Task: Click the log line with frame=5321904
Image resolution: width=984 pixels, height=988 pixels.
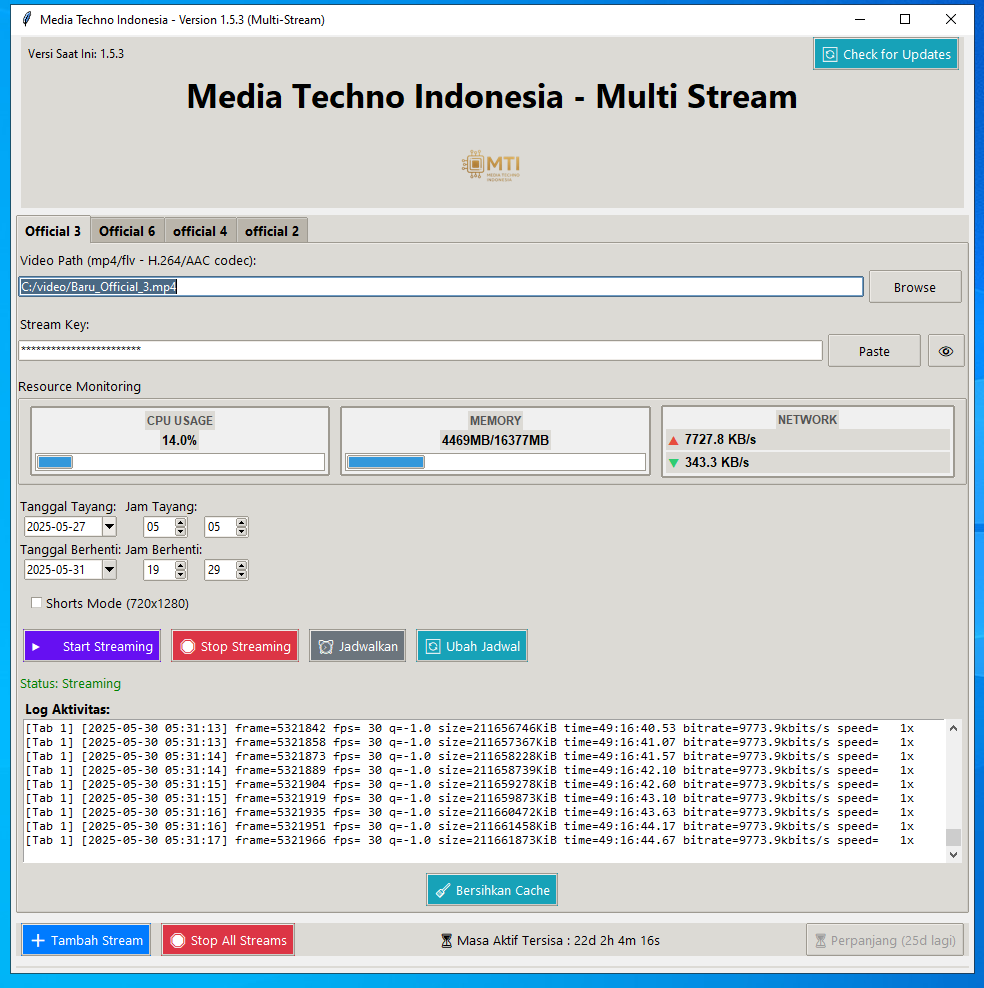Action: coord(469,784)
